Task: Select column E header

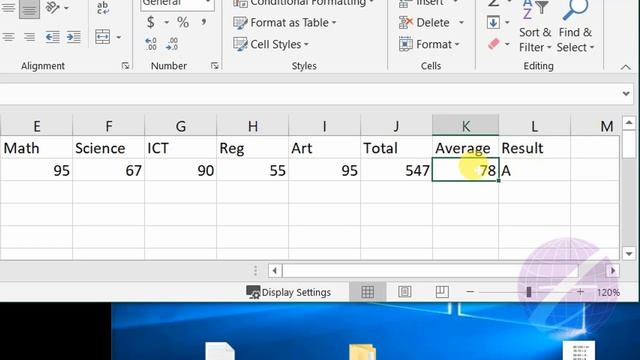Action: (x=37, y=126)
